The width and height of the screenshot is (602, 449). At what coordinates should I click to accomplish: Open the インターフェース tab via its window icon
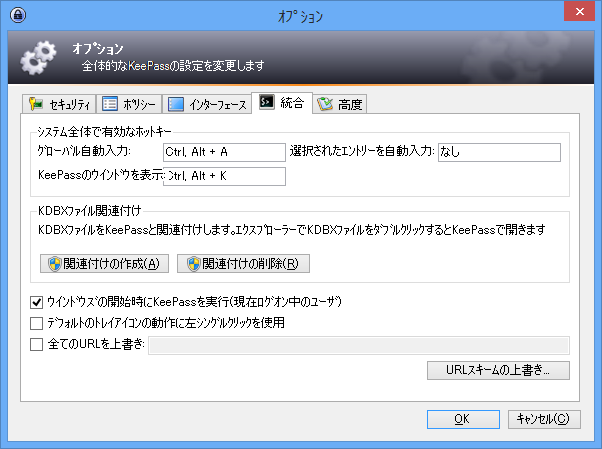(176, 104)
